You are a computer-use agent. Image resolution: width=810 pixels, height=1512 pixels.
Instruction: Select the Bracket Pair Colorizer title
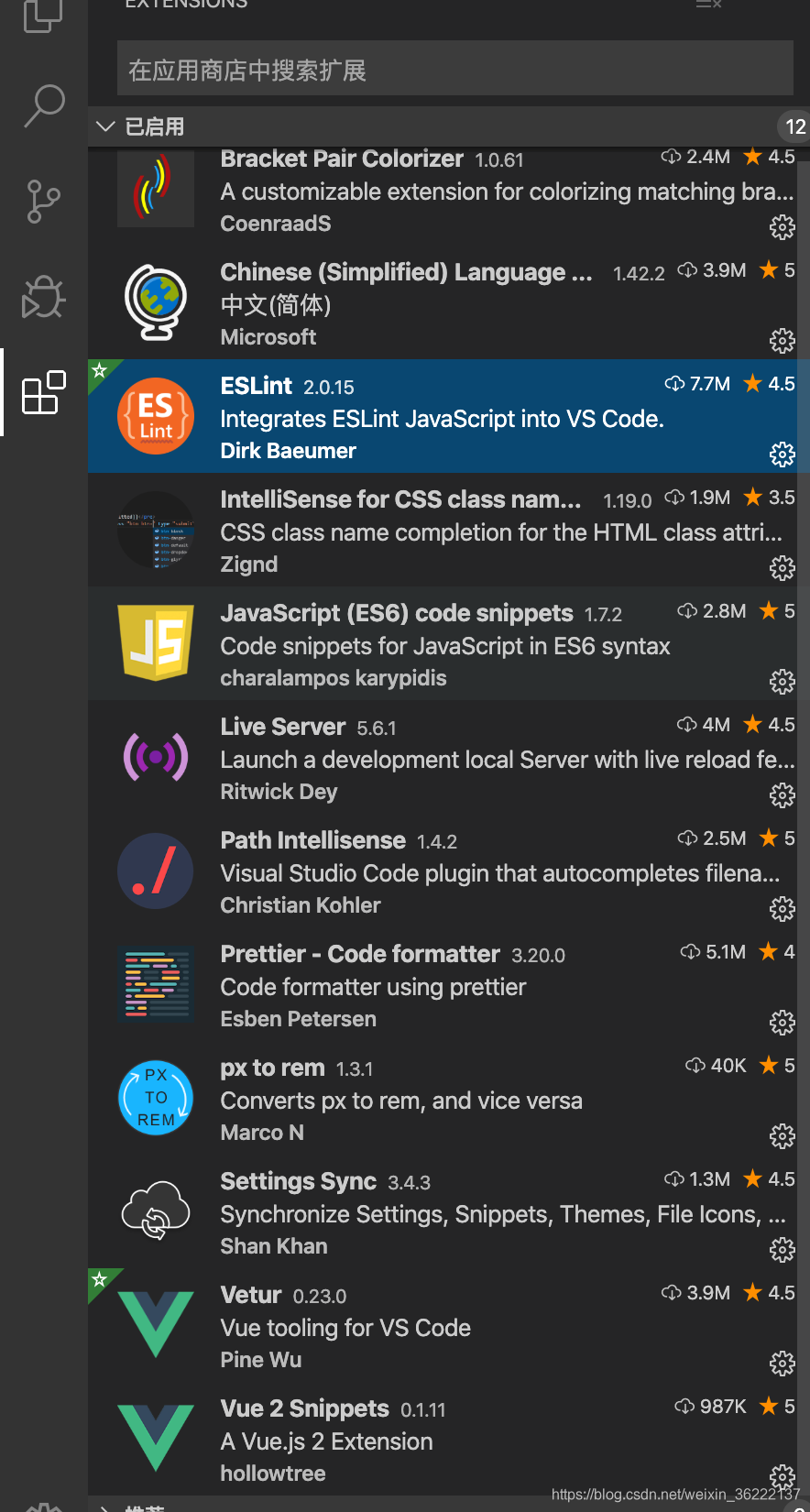point(342,159)
